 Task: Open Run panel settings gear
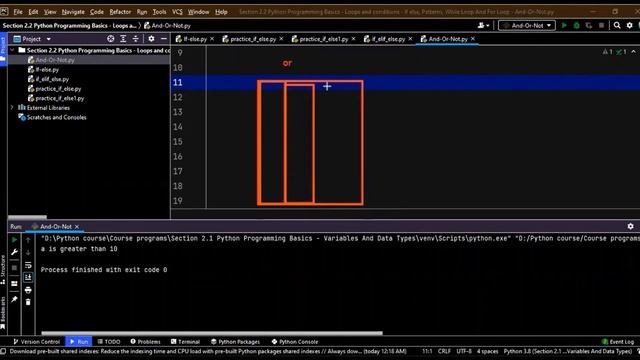coord(630,226)
